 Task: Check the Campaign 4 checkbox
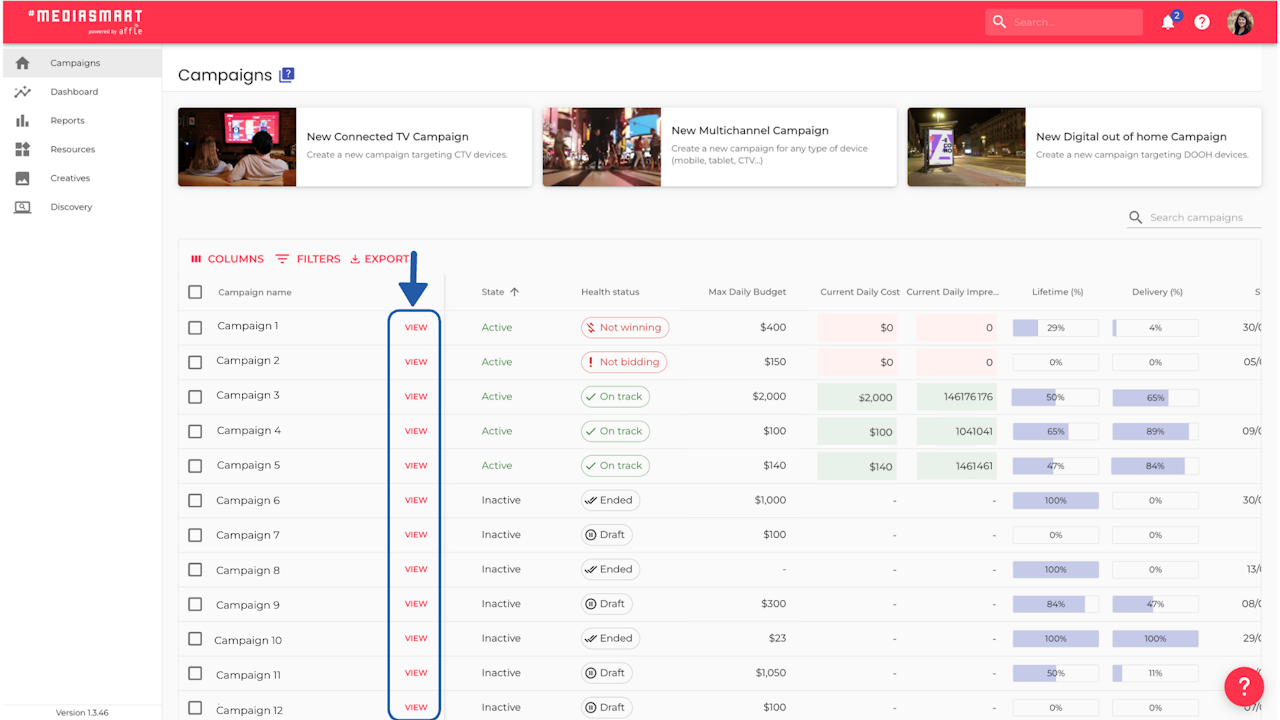tap(195, 431)
